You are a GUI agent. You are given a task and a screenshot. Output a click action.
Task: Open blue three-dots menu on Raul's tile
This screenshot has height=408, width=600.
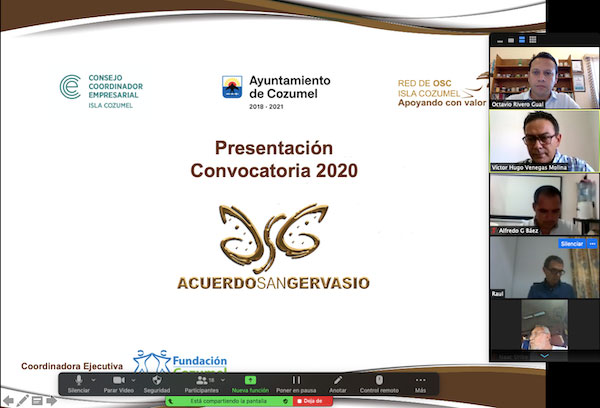[x=592, y=244]
